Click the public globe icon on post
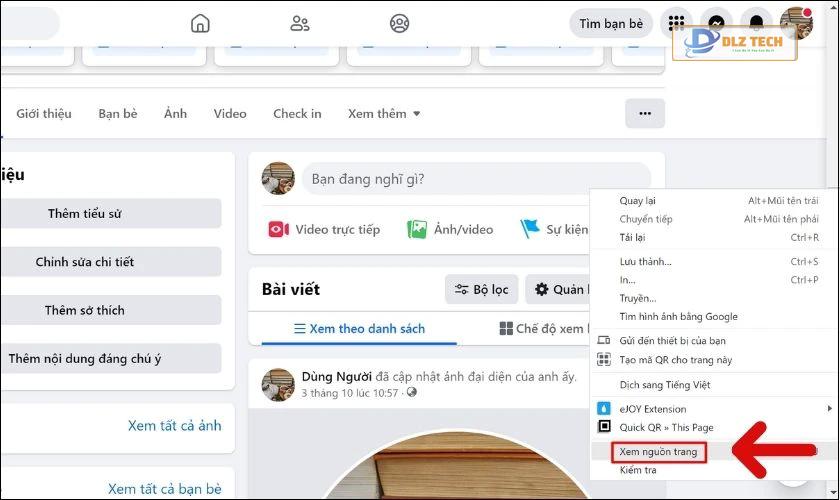Image resolution: width=840 pixels, height=500 pixels. (412, 392)
